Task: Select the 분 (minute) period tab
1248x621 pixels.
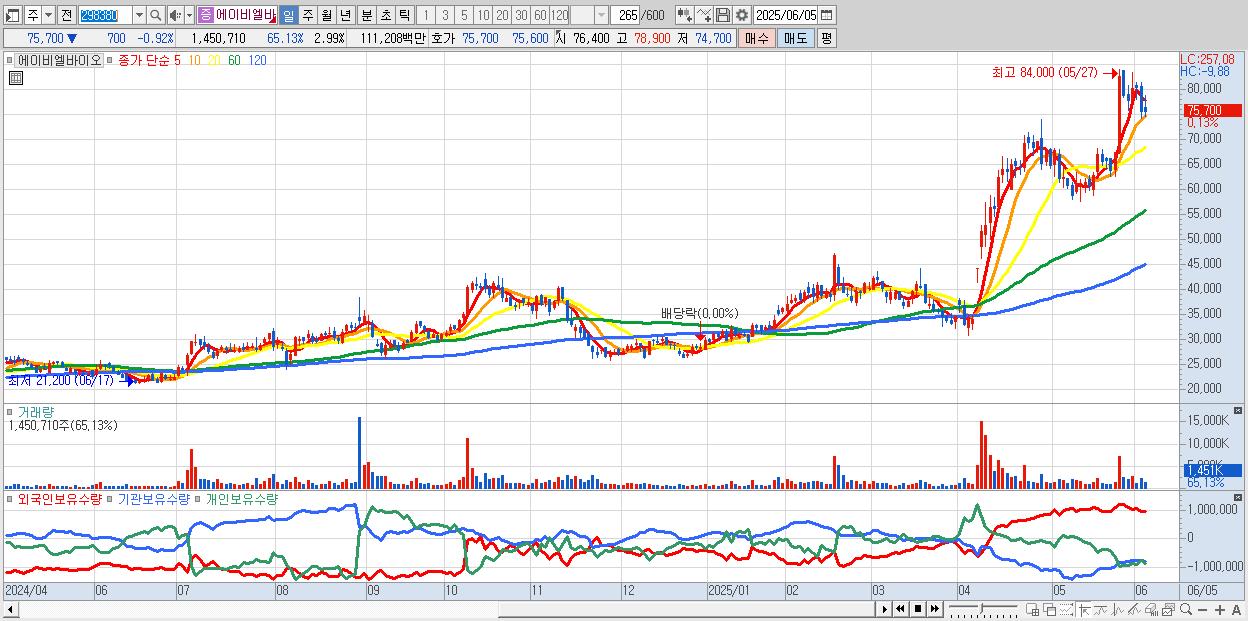Action: (366, 15)
